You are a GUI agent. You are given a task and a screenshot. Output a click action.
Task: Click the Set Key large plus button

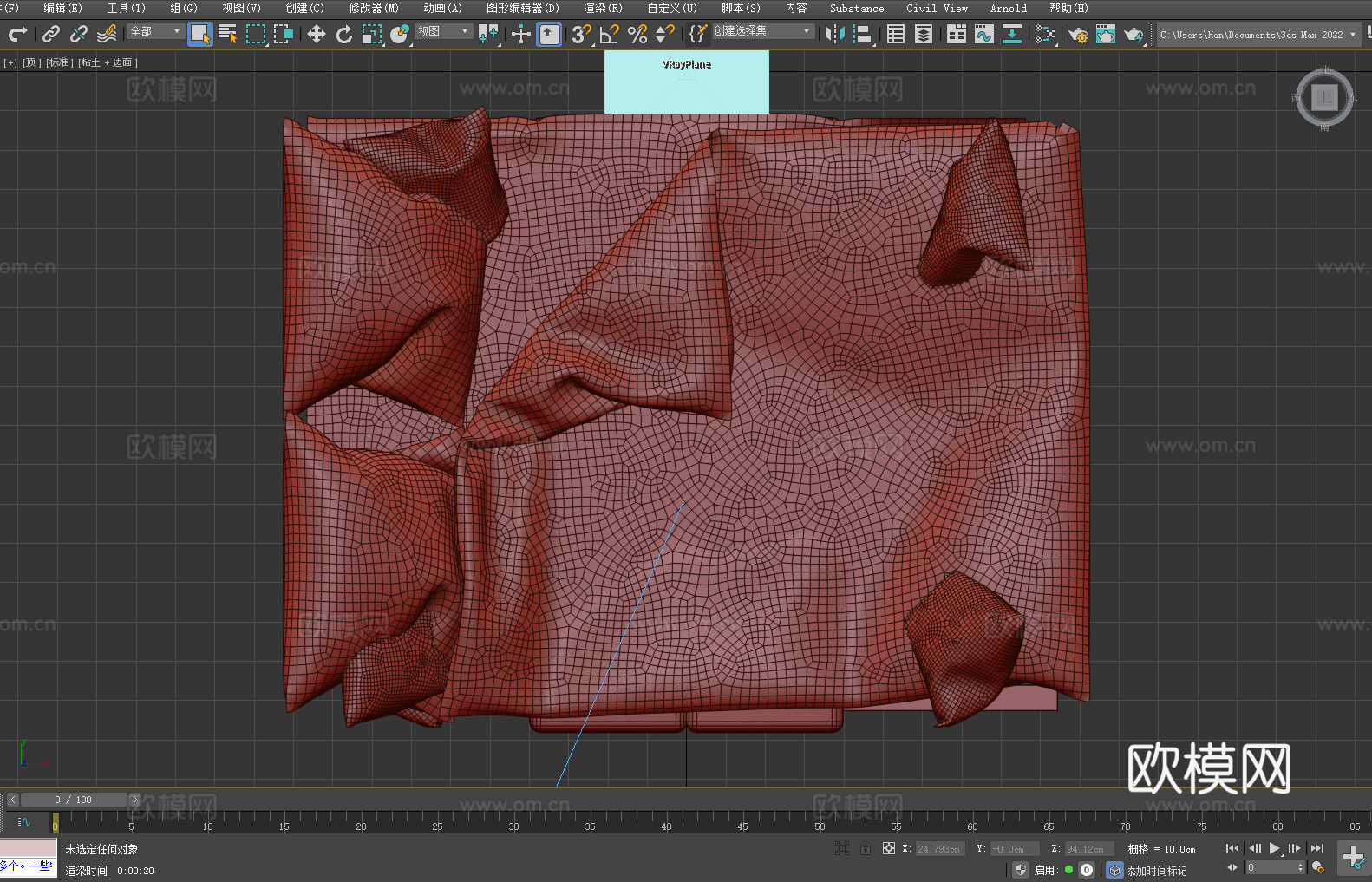coord(1354,858)
